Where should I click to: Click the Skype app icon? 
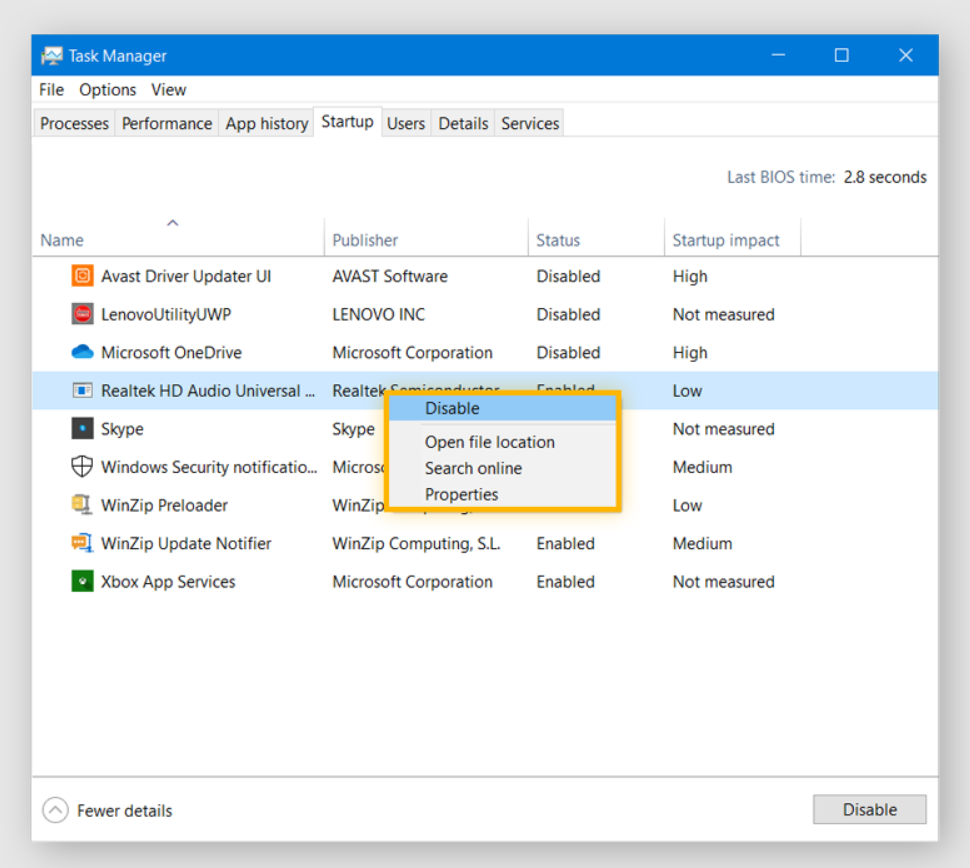82,429
